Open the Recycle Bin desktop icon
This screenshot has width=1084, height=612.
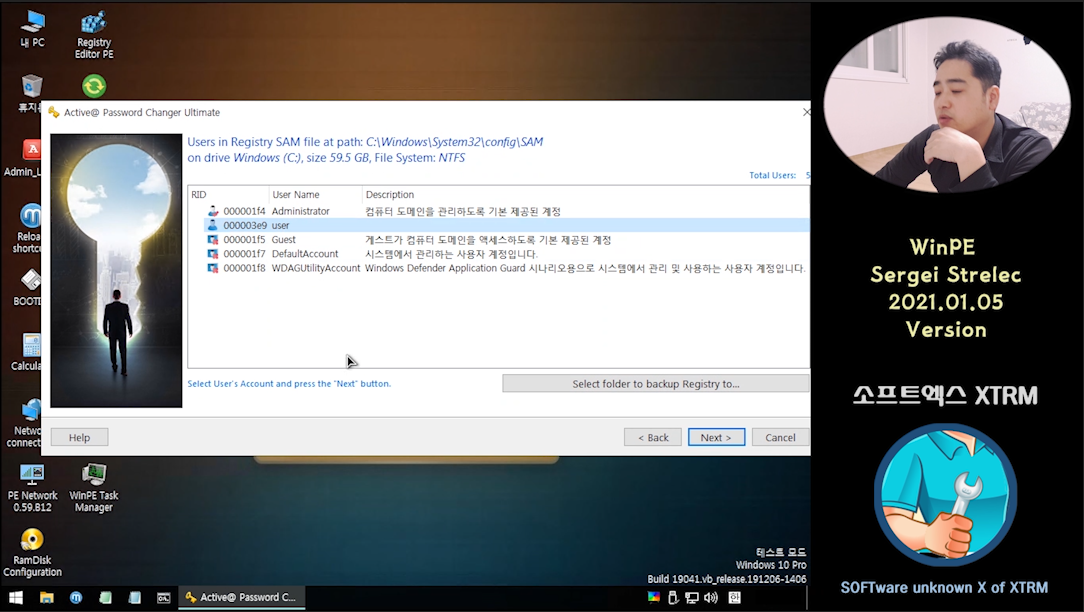coord(30,93)
